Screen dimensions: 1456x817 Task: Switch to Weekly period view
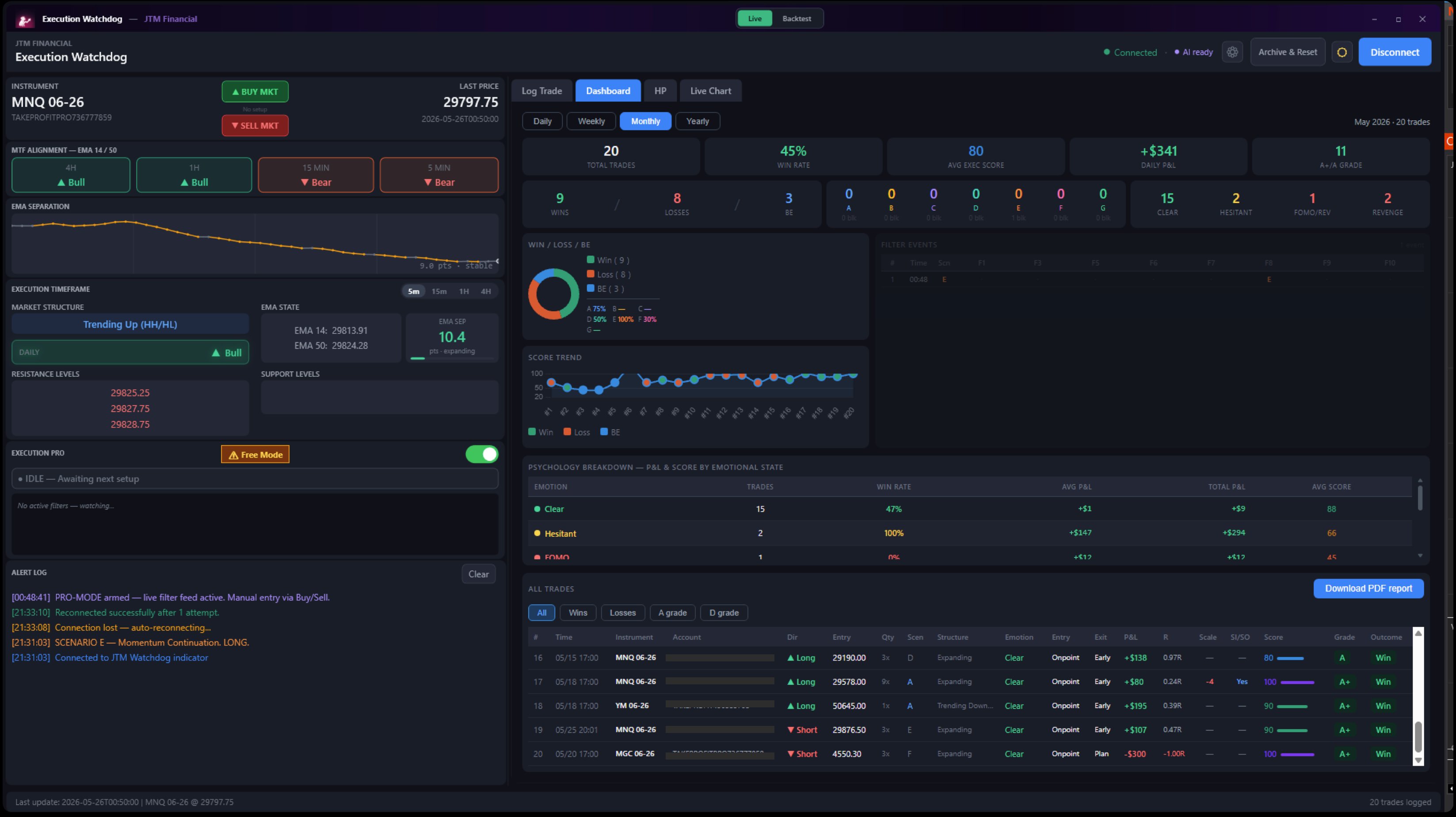591,122
